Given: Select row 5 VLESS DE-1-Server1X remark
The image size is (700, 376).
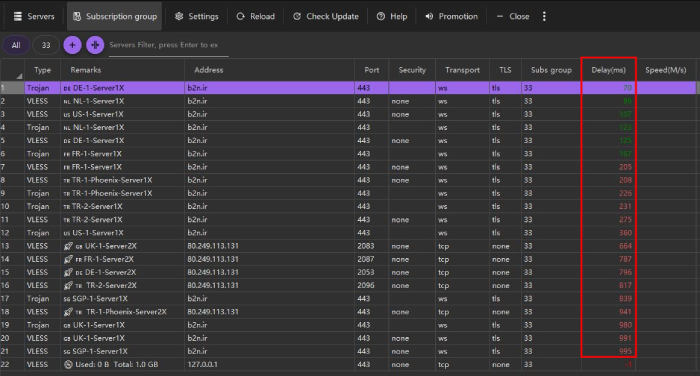Looking at the screenshot, I should click(94, 141).
